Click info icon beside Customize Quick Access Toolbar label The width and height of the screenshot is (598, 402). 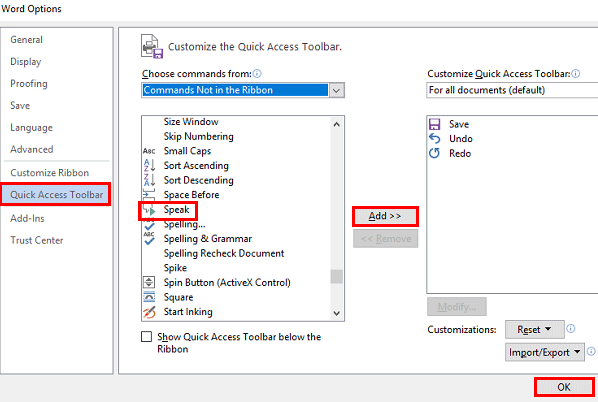(x=576, y=74)
